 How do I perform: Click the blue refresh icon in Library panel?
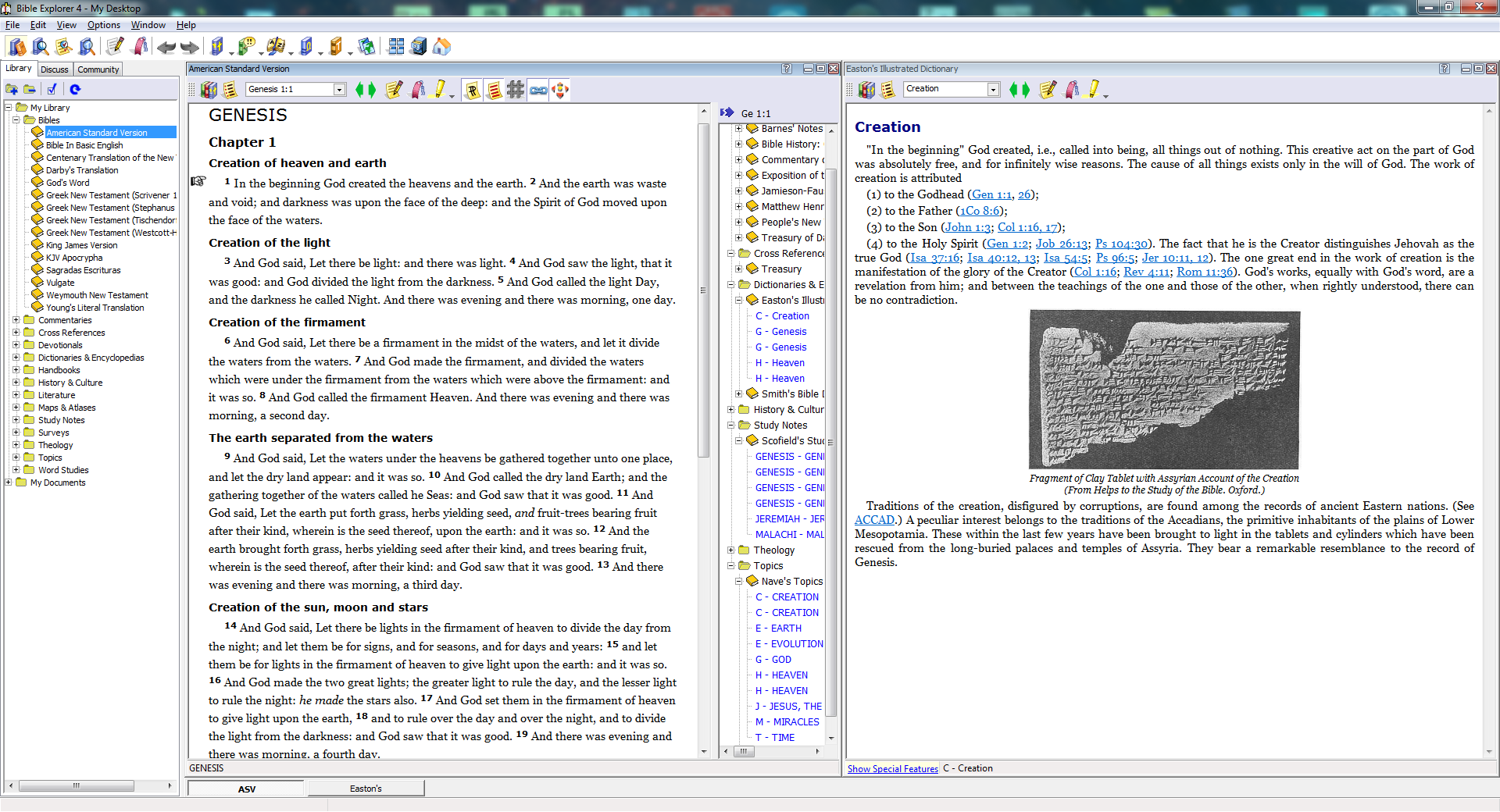[x=75, y=90]
